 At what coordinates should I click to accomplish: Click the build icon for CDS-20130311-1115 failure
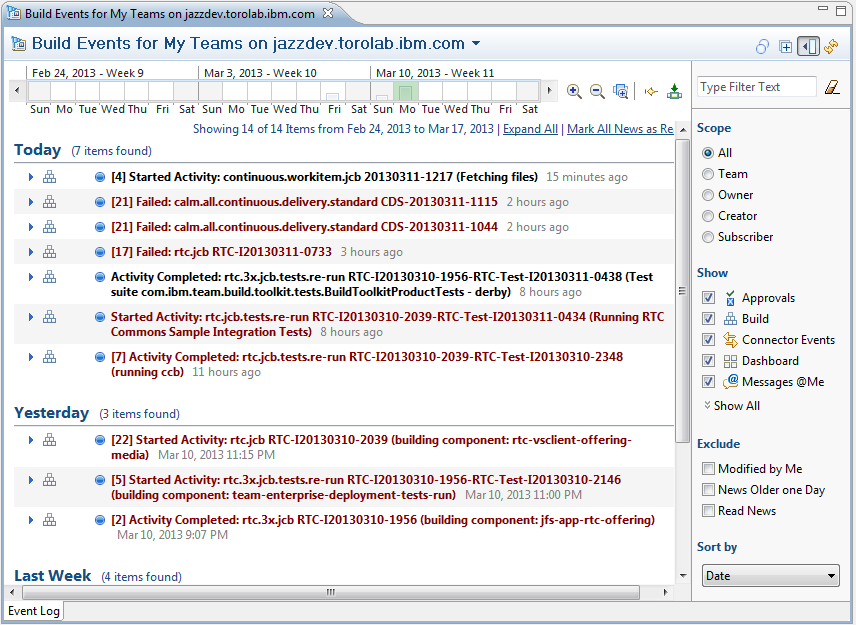click(50, 202)
